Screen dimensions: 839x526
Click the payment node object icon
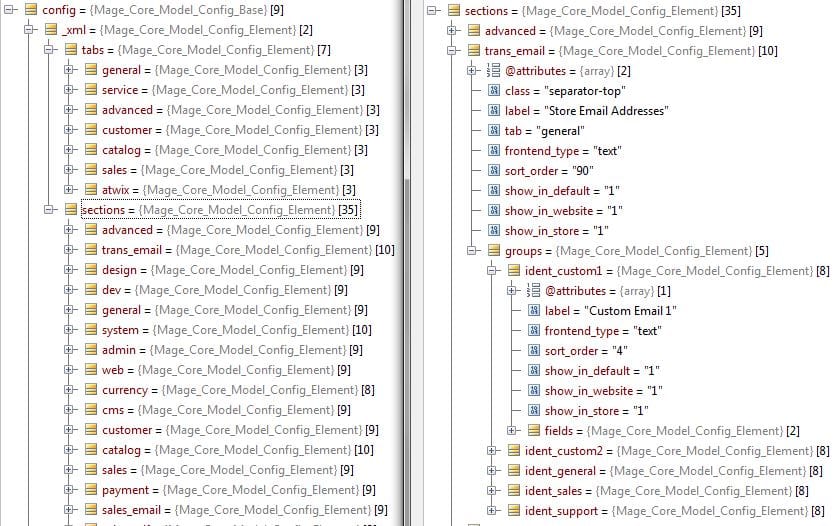click(91, 490)
